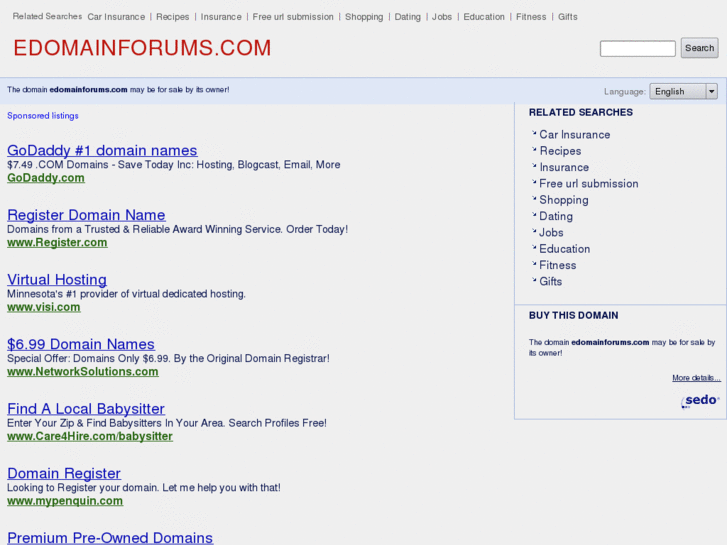Click Insurance in top related searches bar
Screen dimensions: 727x545
pos(221,17)
